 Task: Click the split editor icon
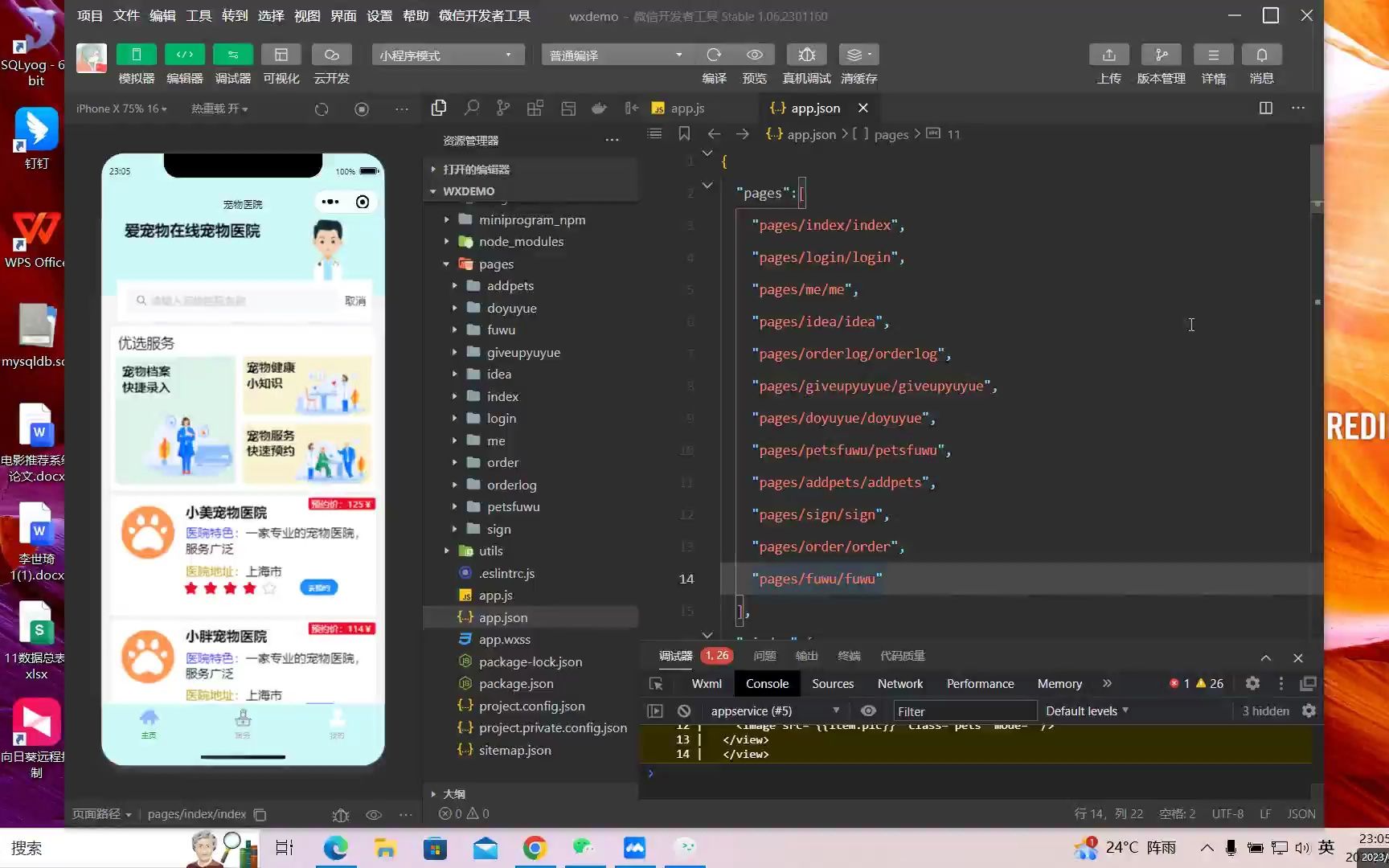point(1265,108)
